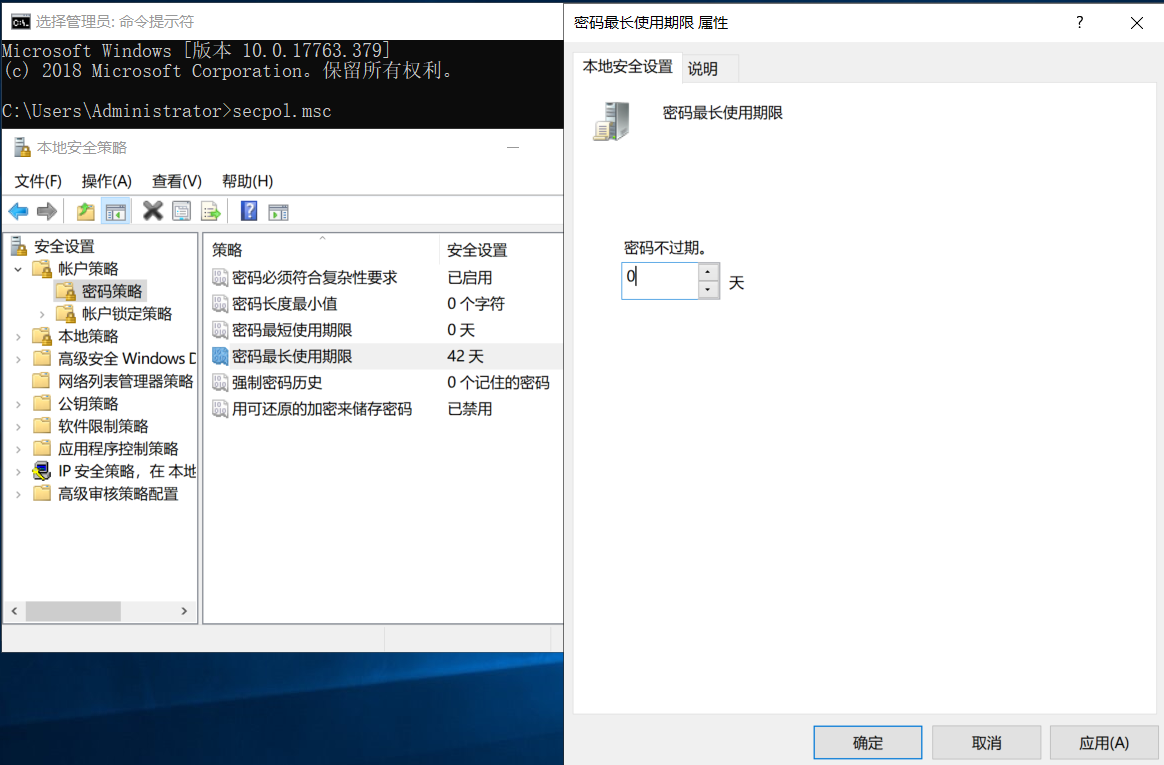Click the IP 安全策略 tree icon
The height and width of the screenshot is (765, 1164).
42,471
